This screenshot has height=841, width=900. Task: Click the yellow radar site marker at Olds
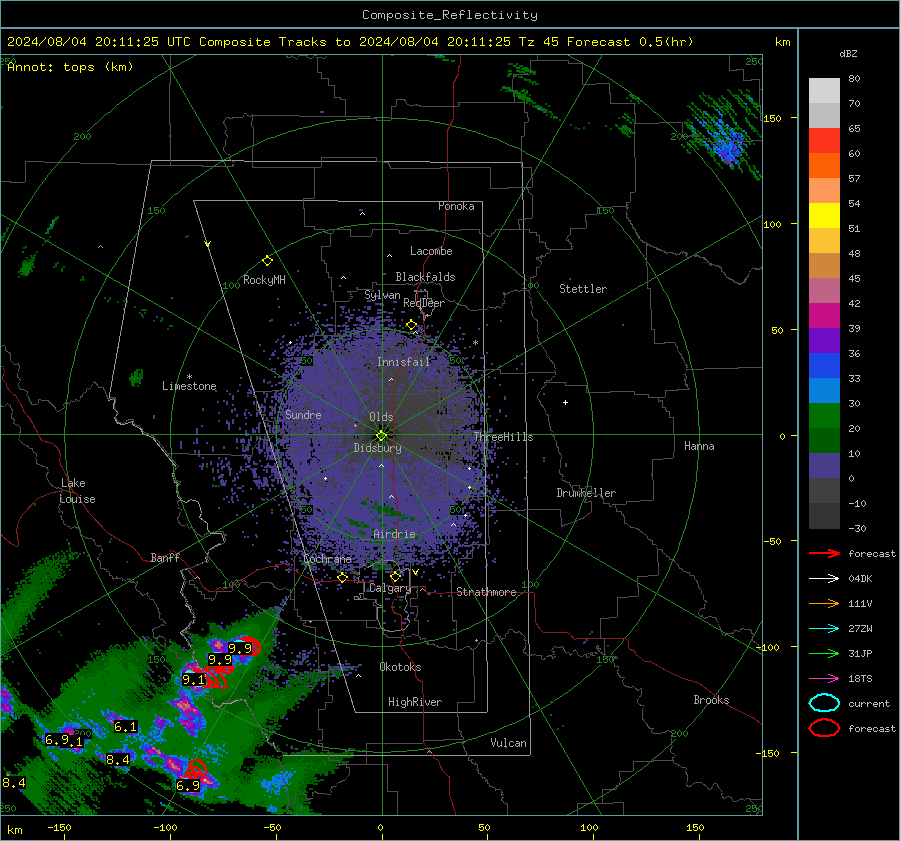381,436
